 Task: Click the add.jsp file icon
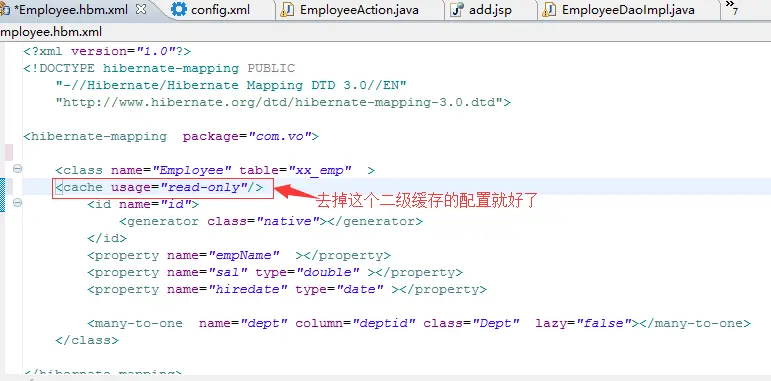coord(457,10)
